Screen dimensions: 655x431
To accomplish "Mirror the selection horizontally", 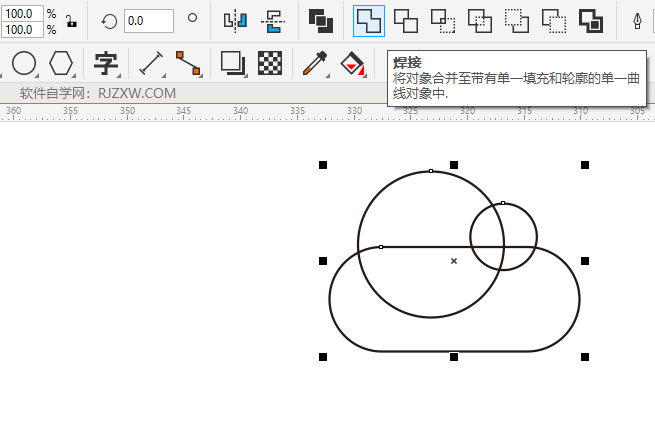I will [x=234, y=20].
